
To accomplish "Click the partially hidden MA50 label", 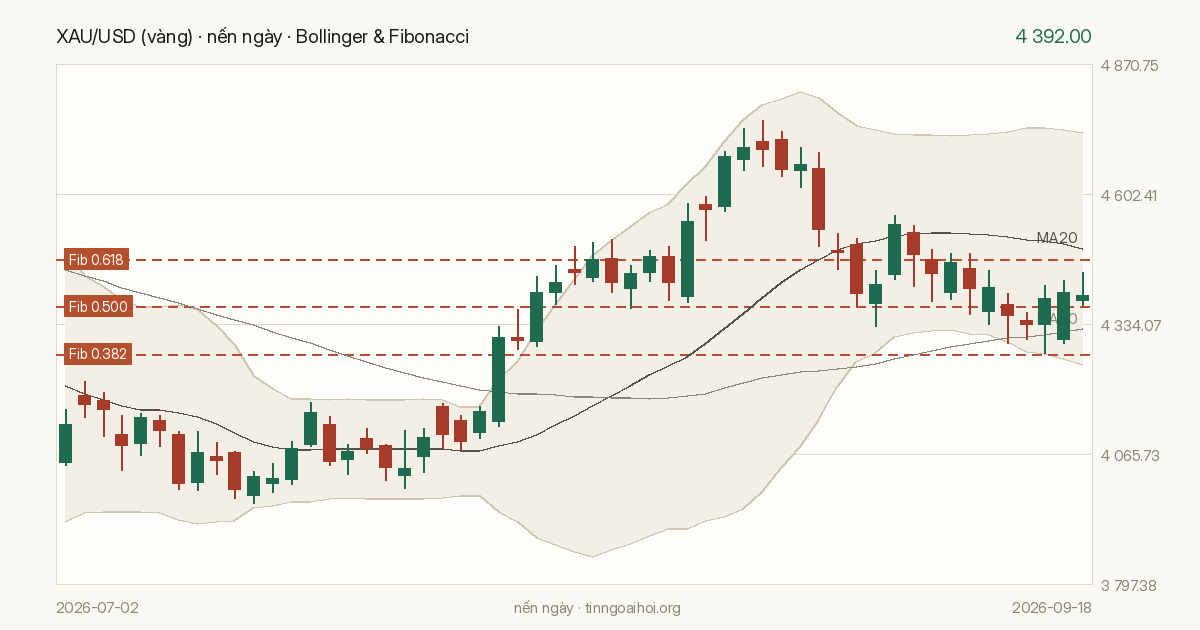I will point(1062,318).
